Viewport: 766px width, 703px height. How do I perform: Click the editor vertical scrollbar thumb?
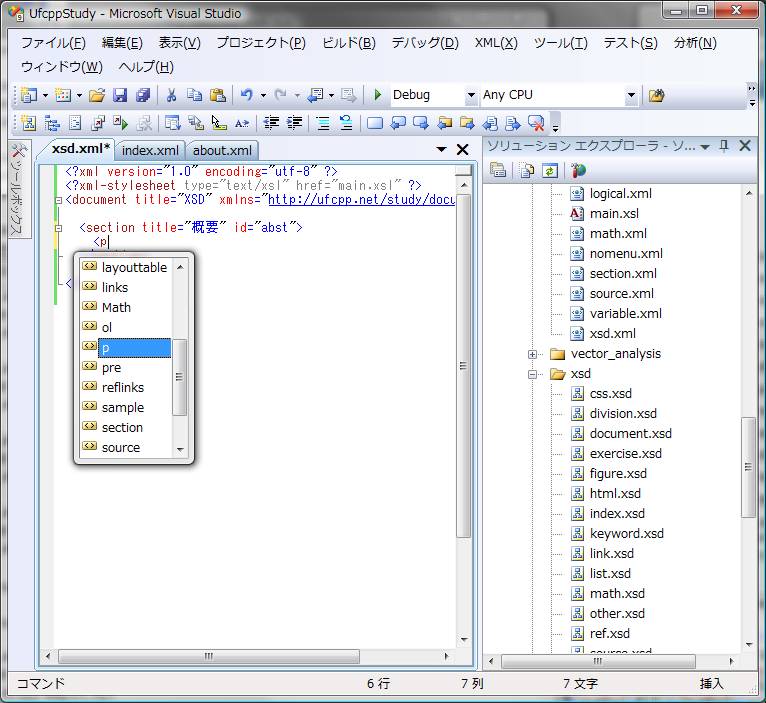[463, 366]
